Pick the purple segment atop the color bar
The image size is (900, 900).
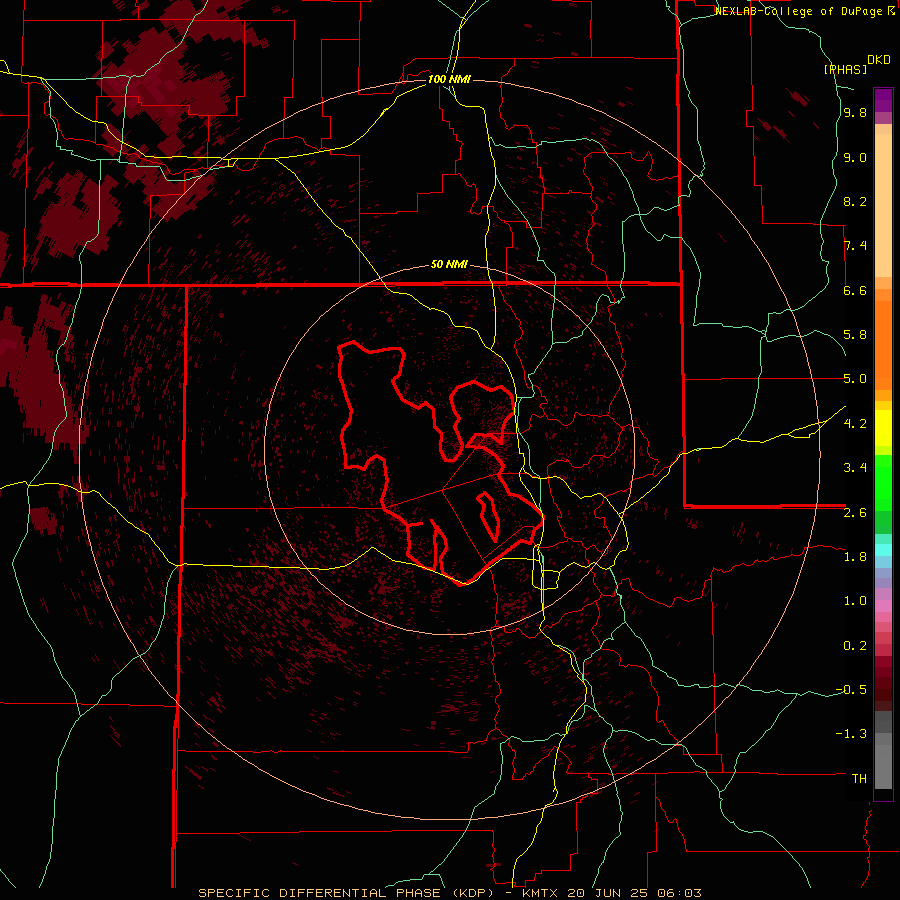883,100
